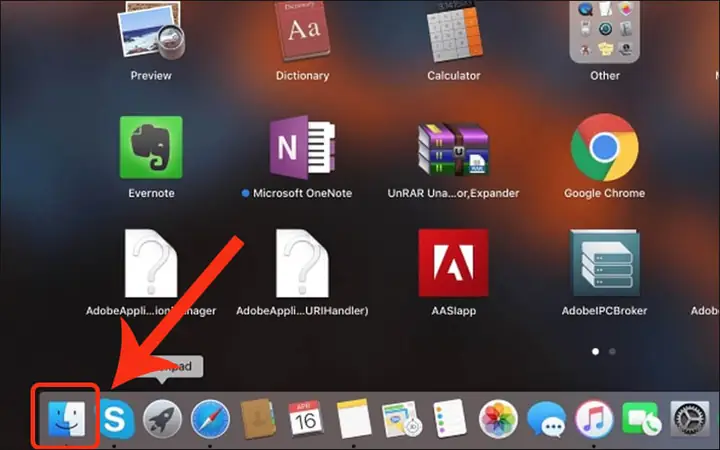Screen dimensions: 720x450
Task: Click the Evernote label text
Action: click(152, 193)
